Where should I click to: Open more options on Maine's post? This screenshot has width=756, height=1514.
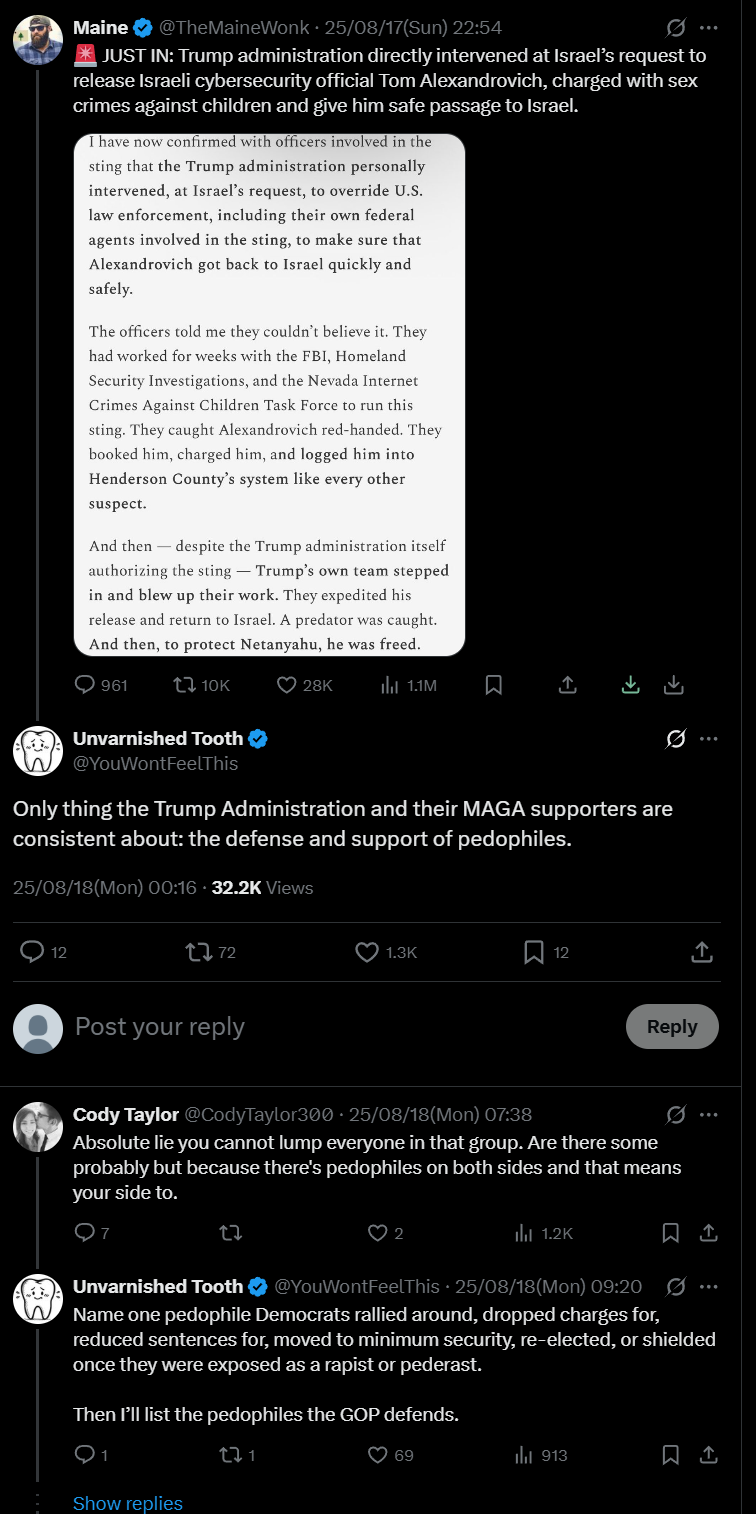point(709,28)
